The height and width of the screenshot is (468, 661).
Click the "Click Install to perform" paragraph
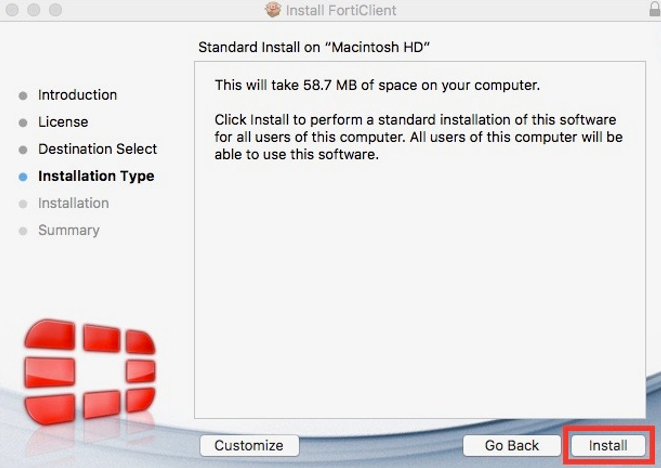pyautogui.click(x=418, y=137)
